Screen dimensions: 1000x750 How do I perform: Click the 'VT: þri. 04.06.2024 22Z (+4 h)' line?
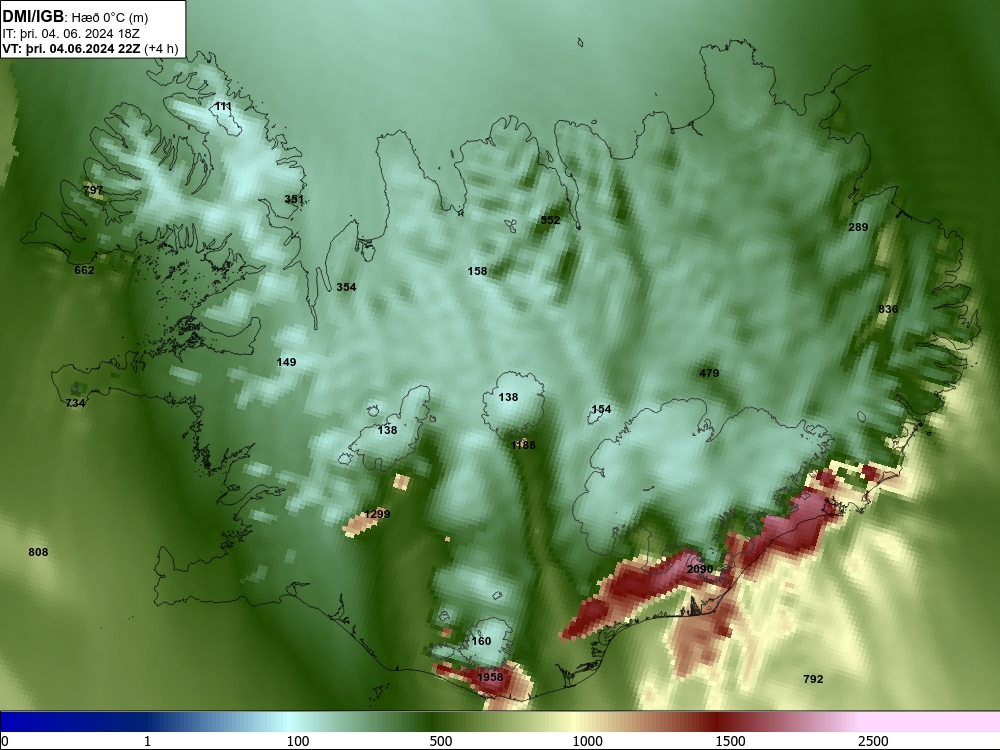click(x=90, y=48)
